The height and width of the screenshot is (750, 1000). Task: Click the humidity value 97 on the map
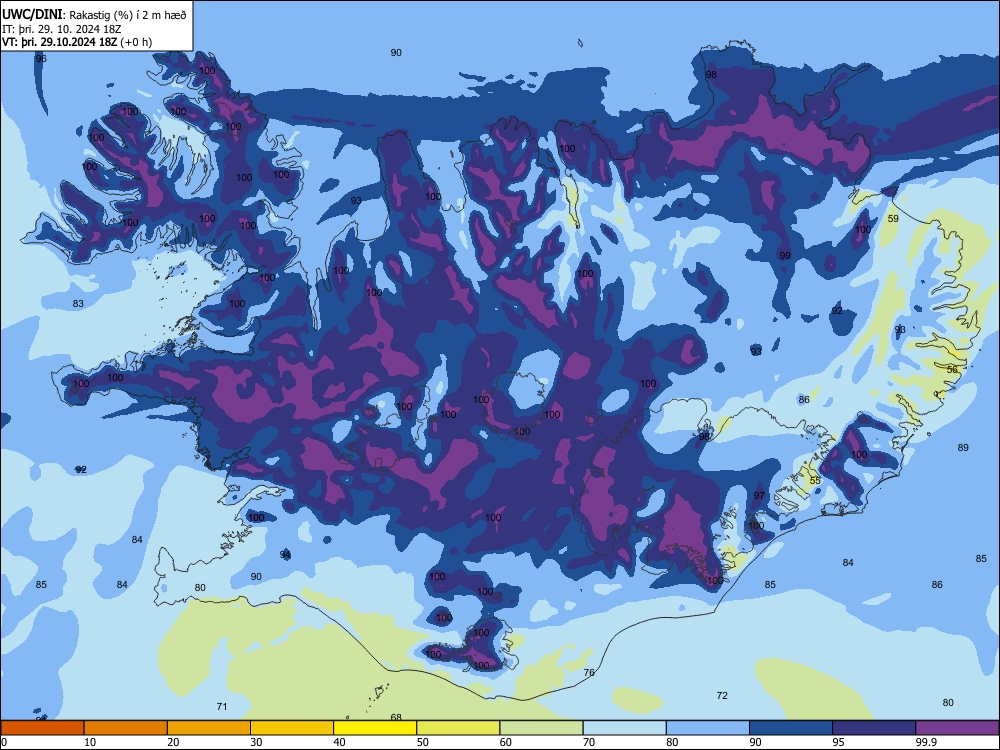(759, 496)
